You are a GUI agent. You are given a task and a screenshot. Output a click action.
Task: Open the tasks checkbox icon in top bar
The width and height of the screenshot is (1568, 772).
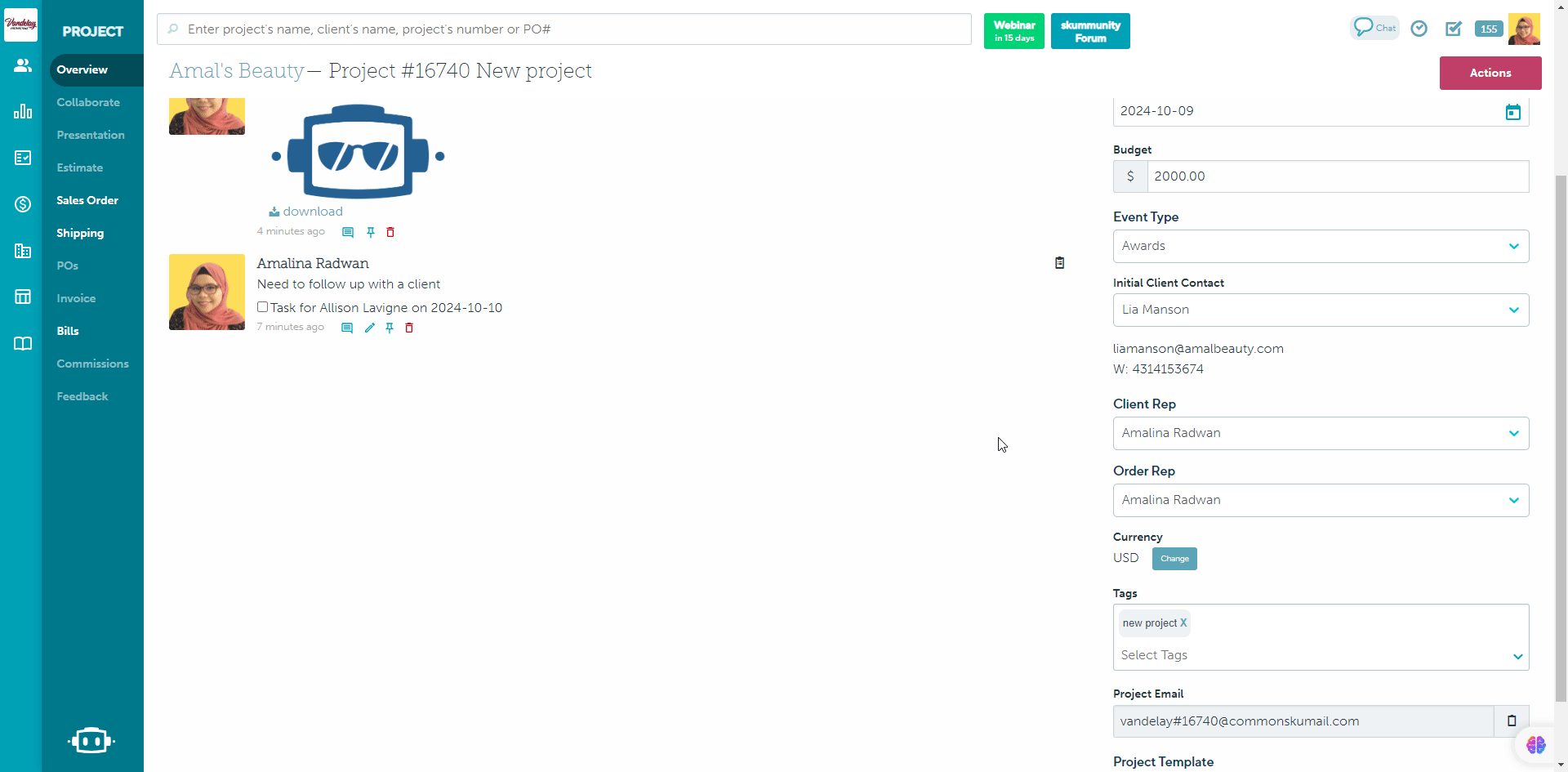(1454, 28)
